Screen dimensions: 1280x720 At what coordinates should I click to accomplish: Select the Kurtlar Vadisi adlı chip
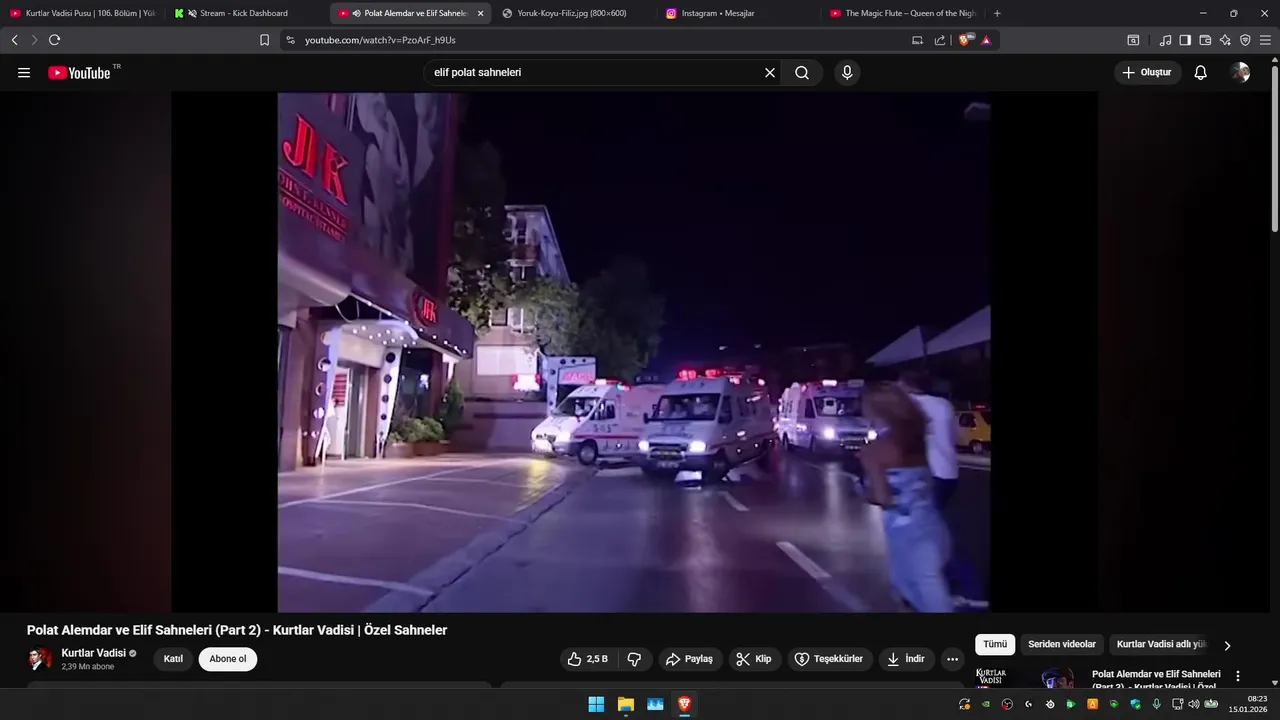coord(1162,645)
